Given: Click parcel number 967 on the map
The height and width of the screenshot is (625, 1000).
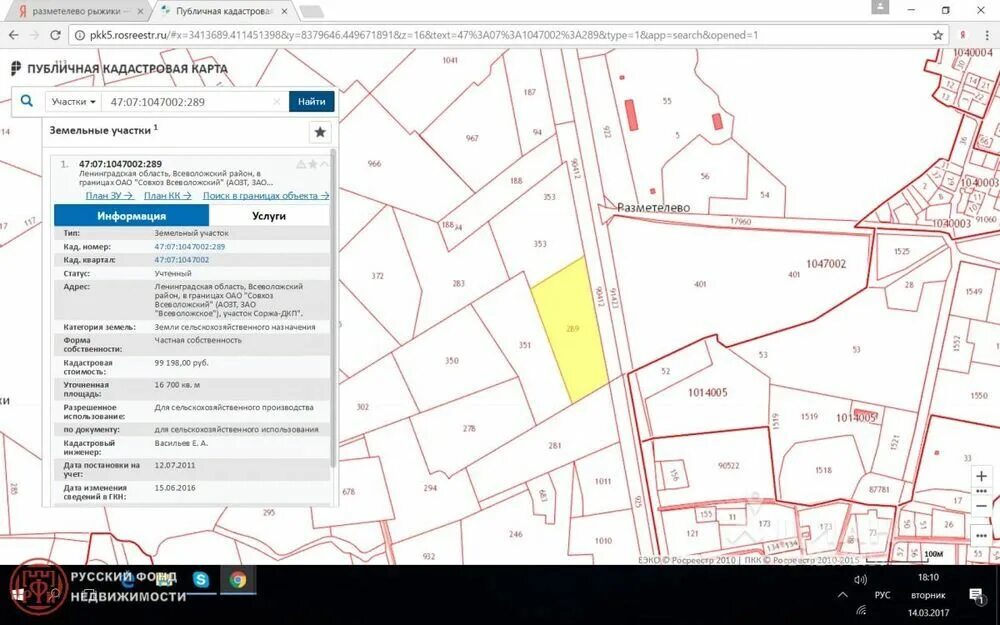Looking at the screenshot, I should [x=472, y=138].
